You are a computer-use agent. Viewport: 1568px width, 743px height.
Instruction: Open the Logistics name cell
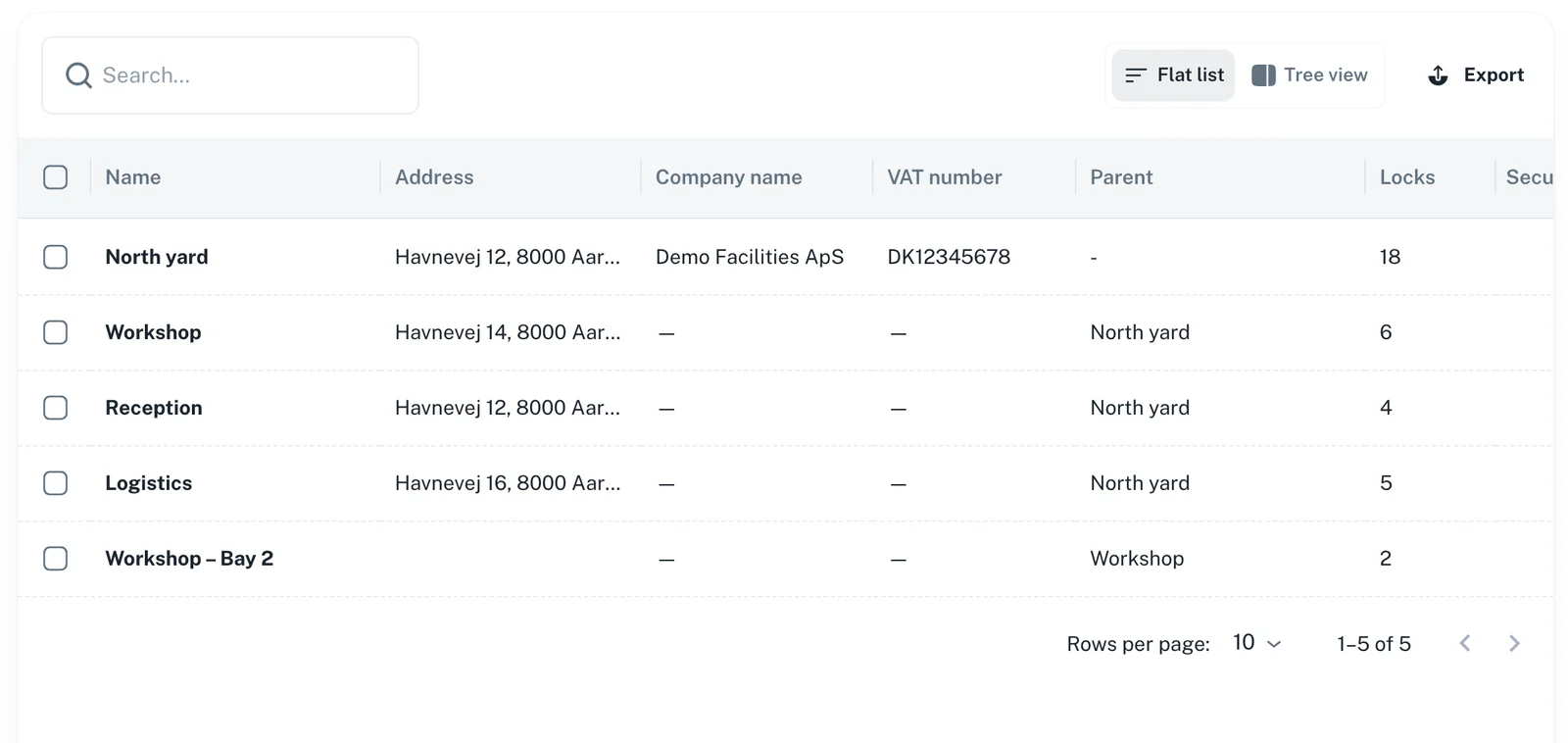149,483
